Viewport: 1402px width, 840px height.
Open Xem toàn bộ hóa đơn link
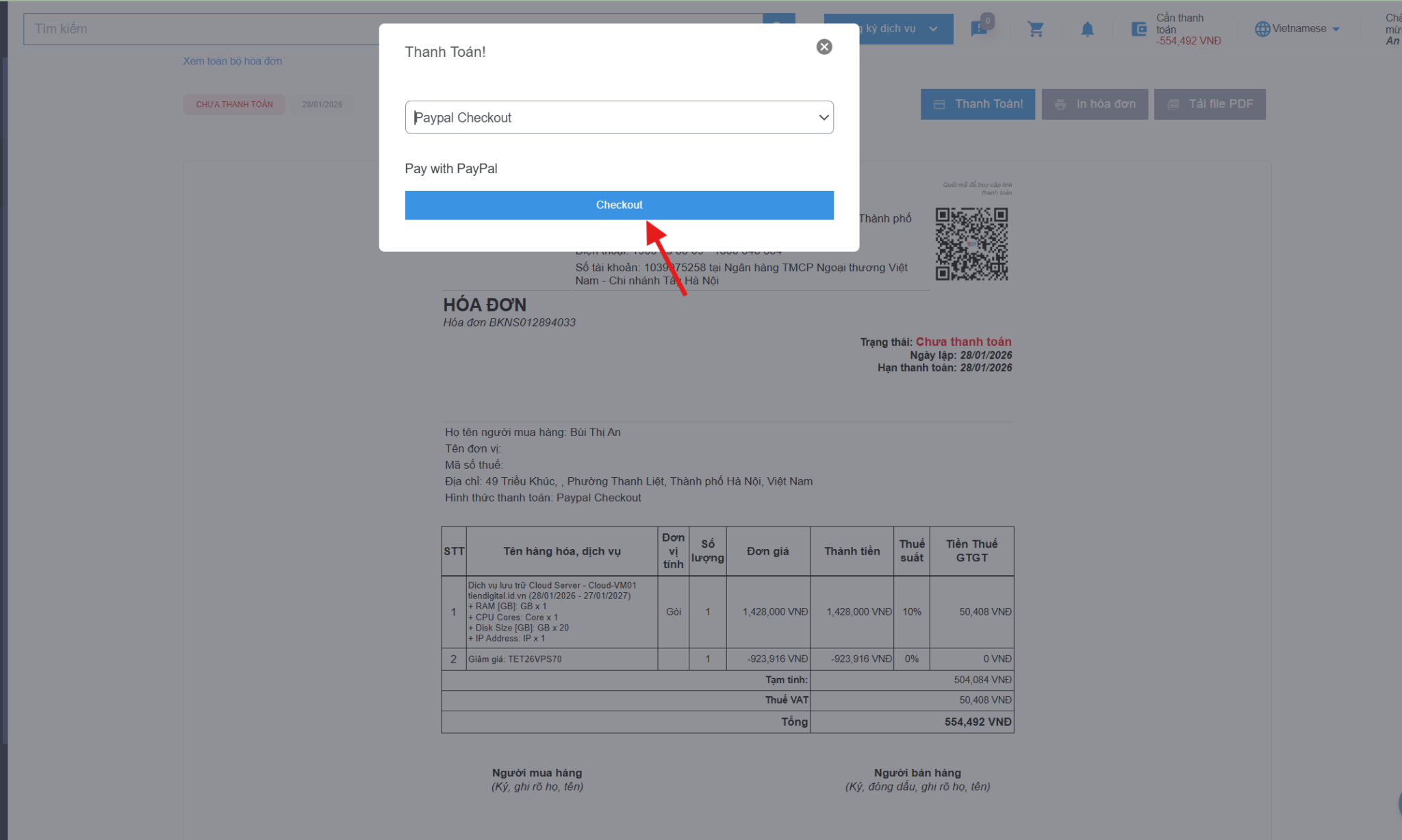click(233, 61)
